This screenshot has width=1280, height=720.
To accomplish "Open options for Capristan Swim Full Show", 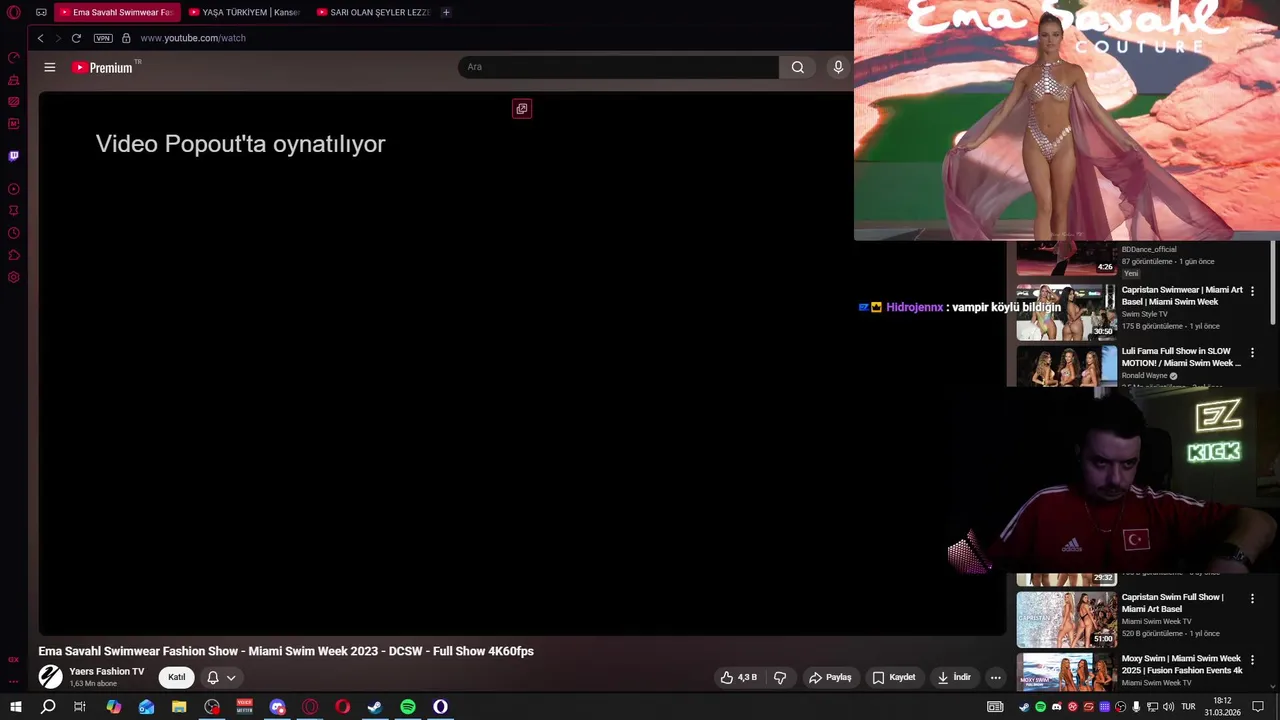I will tap(1252, 598).
